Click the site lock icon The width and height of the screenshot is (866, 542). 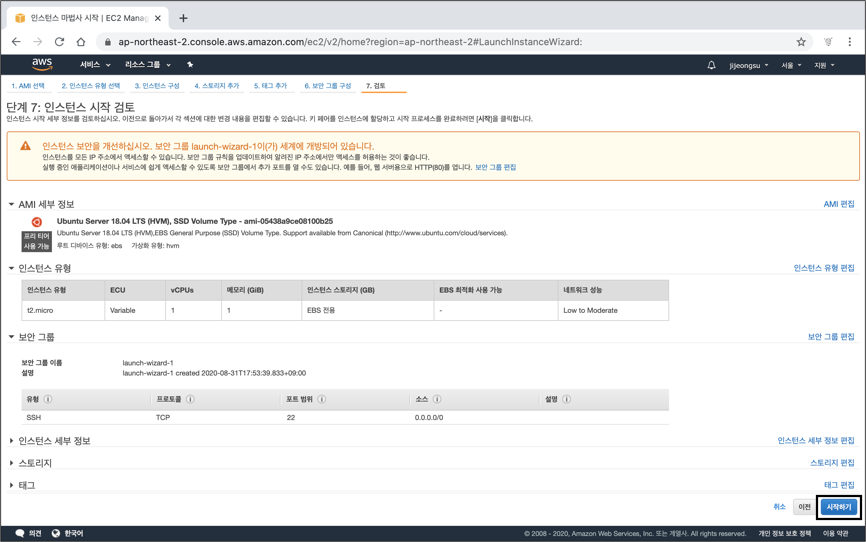click(x=108, y=42)
